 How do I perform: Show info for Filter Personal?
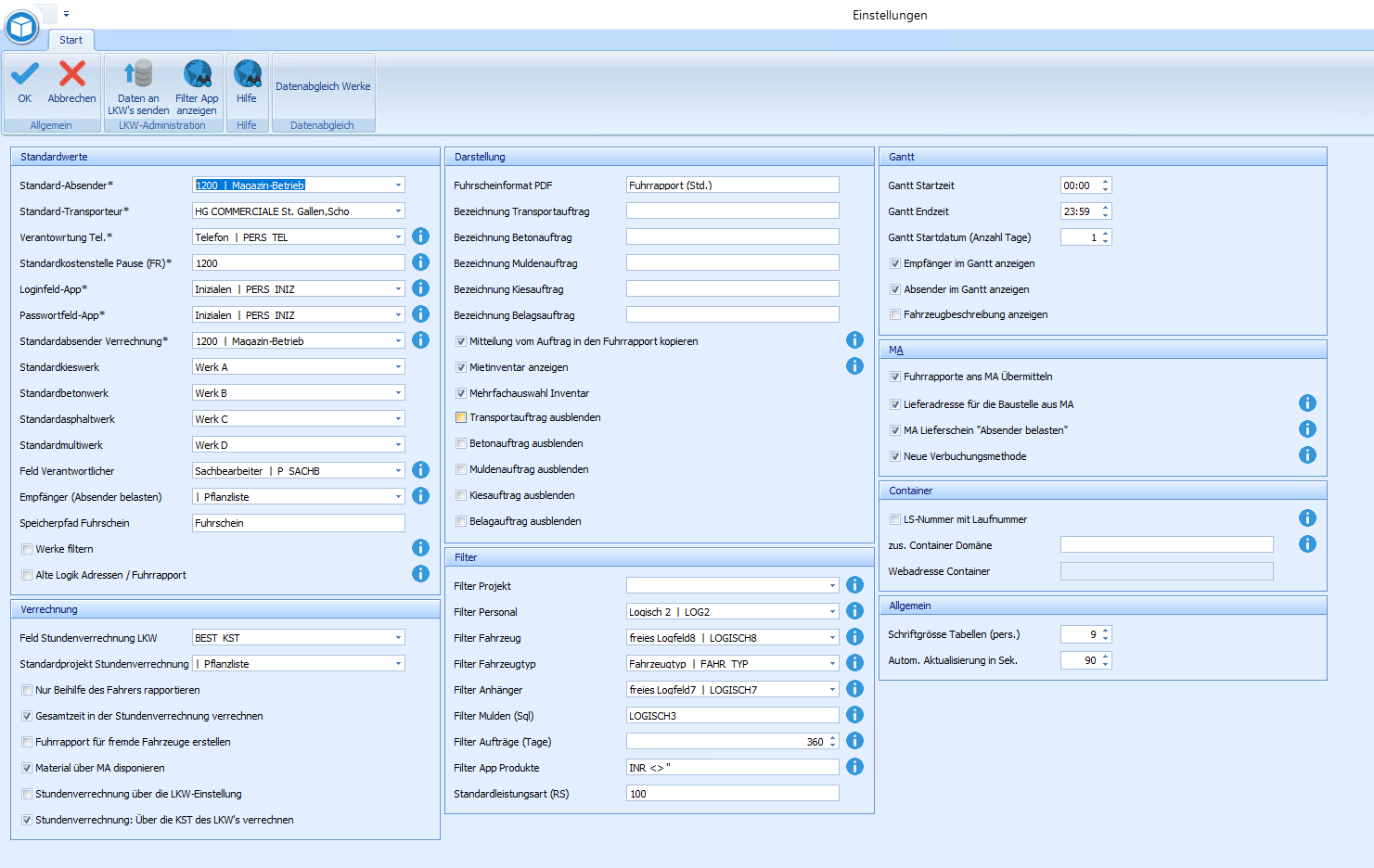[x=855, y=611]
